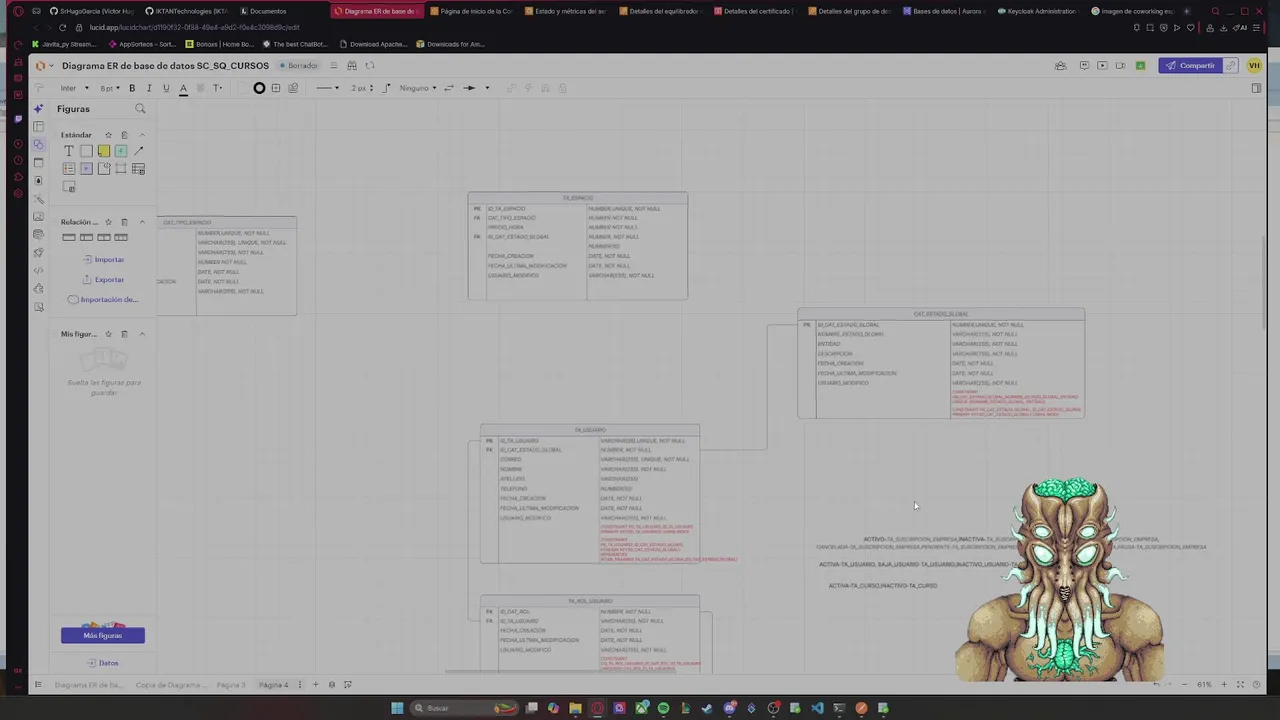The height and width of the screenshot is (720, 1280).
Task: Collapse the Estándar shape group
Action: (141, 135)
